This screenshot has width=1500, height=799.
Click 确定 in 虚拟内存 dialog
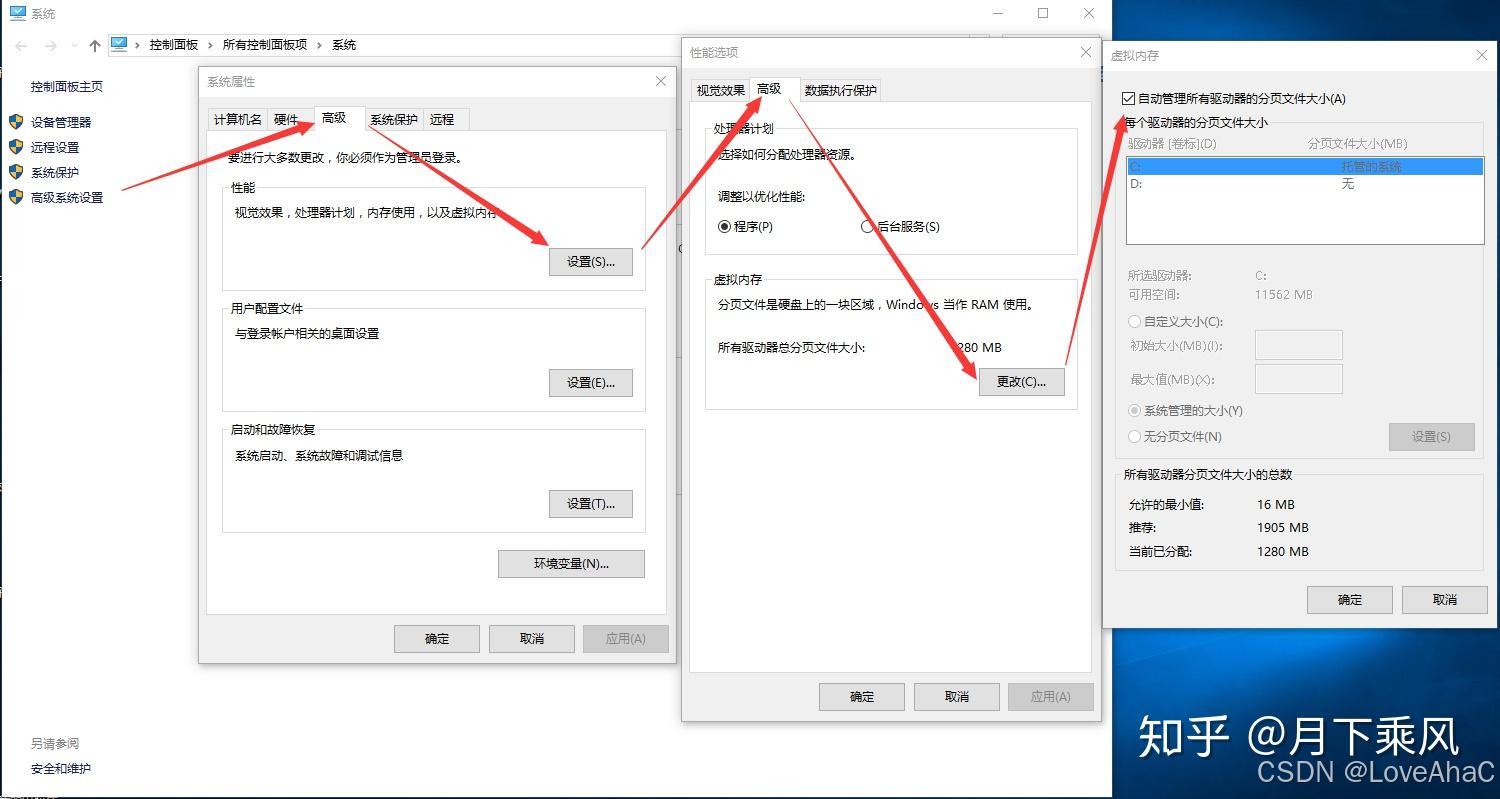(x=1350, y=600)
